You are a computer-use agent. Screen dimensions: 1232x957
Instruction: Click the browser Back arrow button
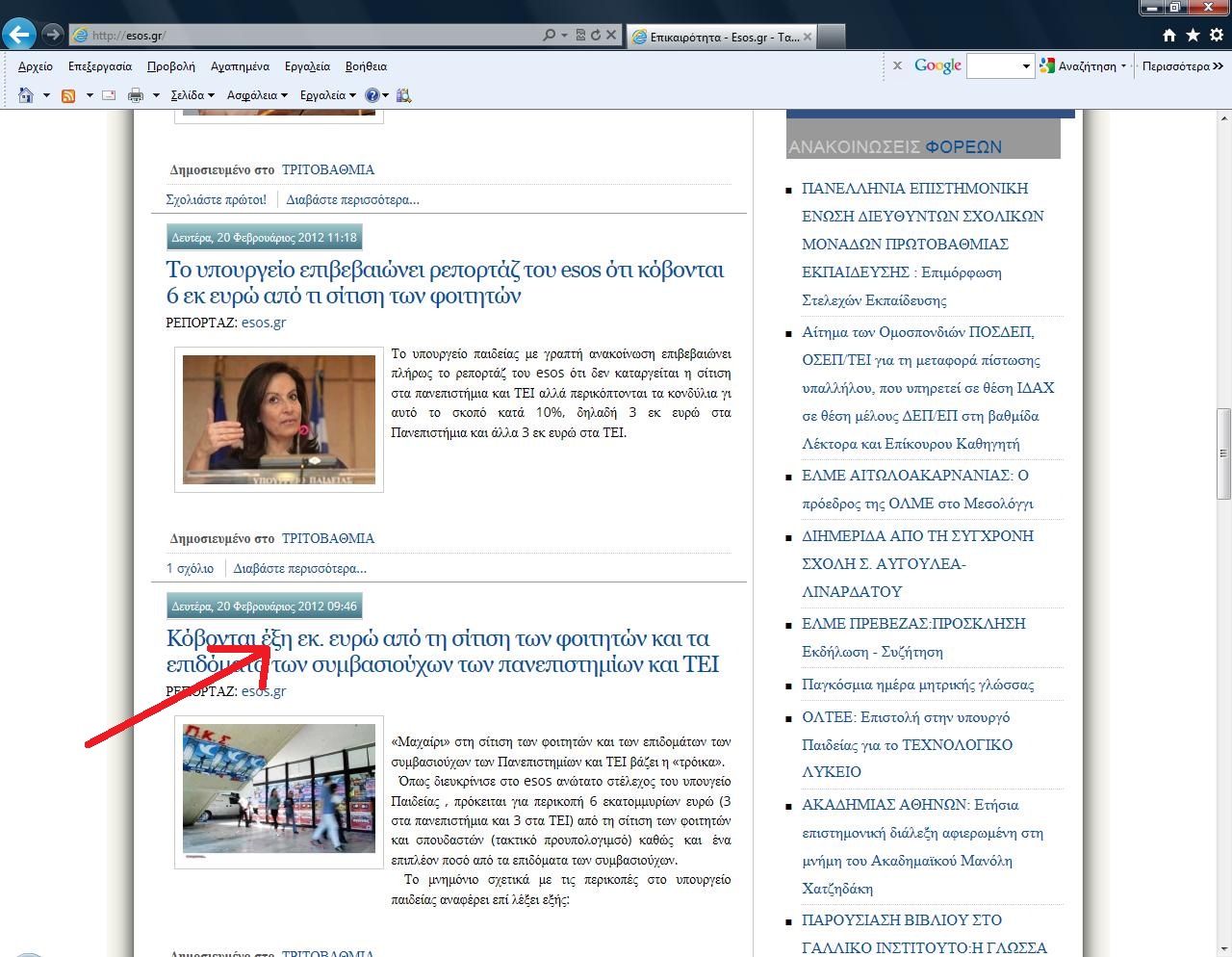click(x=18, y=35)
